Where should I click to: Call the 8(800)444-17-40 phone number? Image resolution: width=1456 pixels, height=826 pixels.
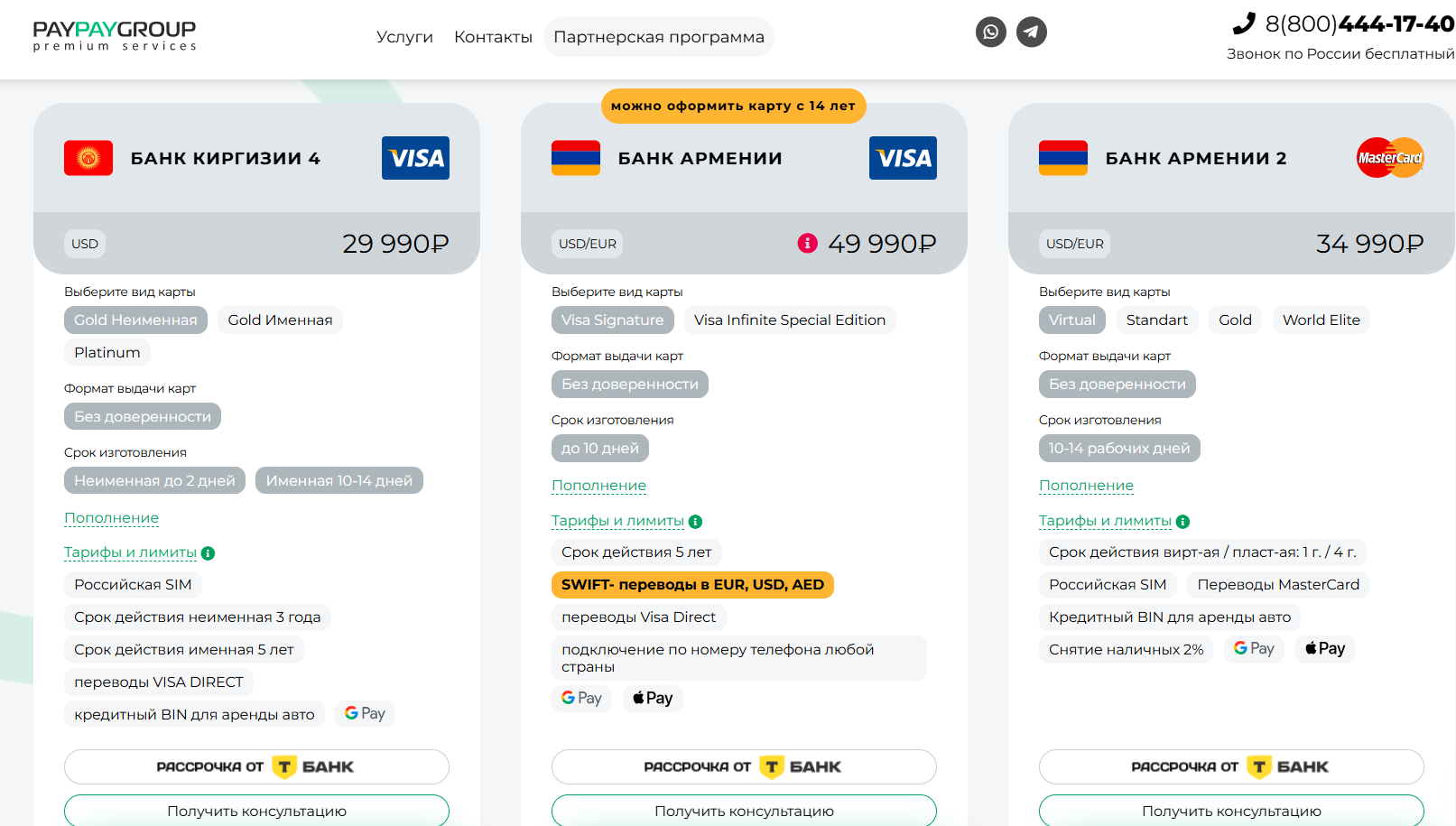[1358, 24]
